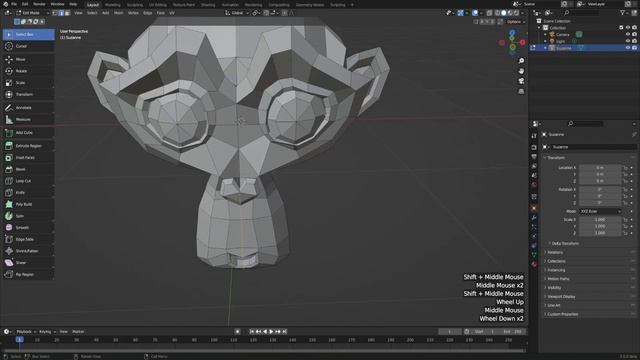Select the Bevel tool
The height and width of the screenshot is (360, 640).
click(x=28, y=169)
